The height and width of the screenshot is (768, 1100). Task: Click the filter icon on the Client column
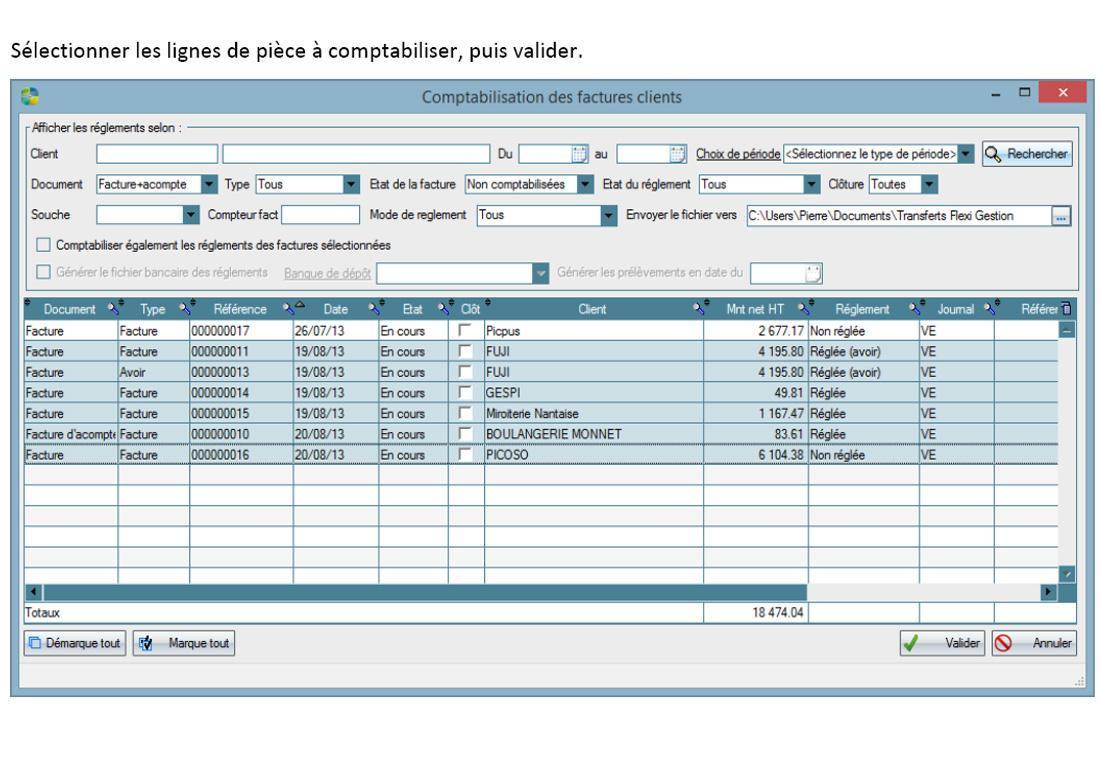point(698,309)
